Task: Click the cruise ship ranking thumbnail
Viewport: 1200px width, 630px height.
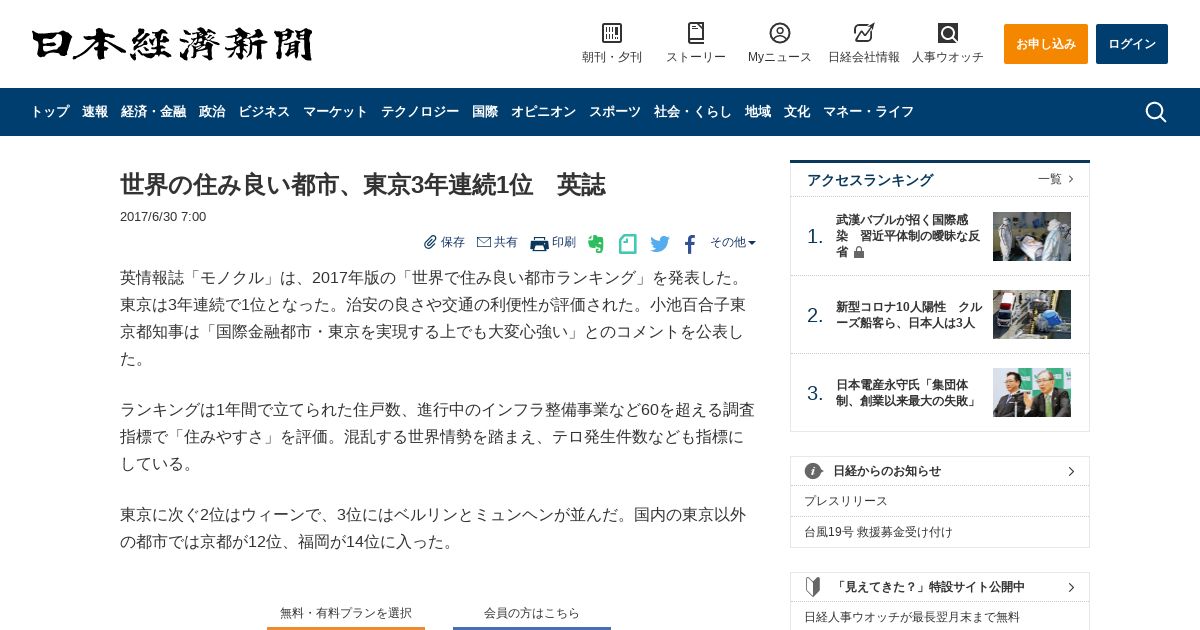Action: [x=1032, y=315]
